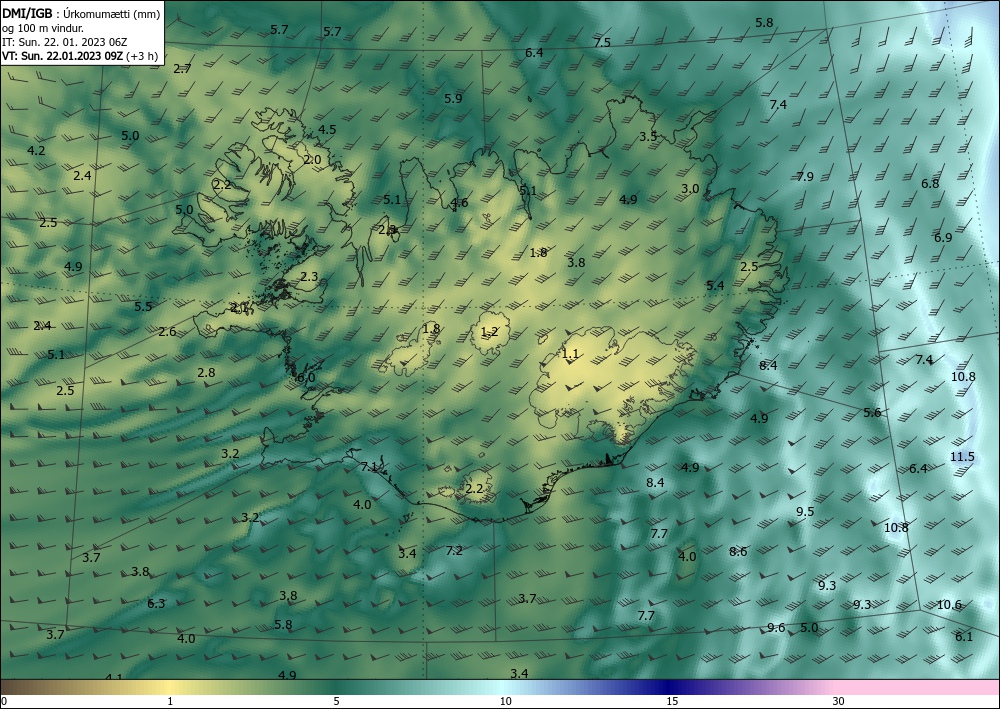Click the legend tick label 0
This screenshot has width=1000, height=709.
(4, 702)
